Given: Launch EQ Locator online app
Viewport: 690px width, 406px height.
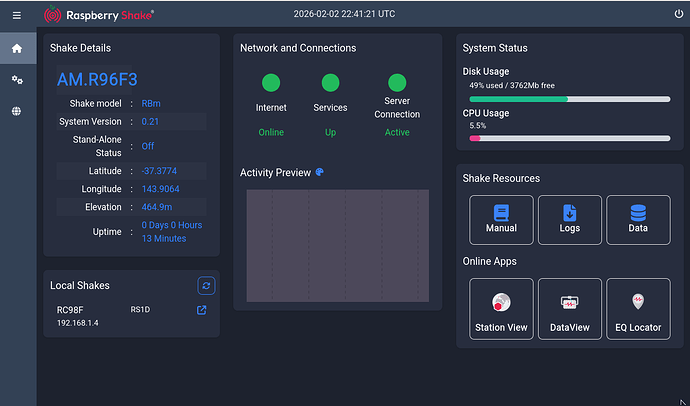Looking at the screenshot, I should (638, 309).
